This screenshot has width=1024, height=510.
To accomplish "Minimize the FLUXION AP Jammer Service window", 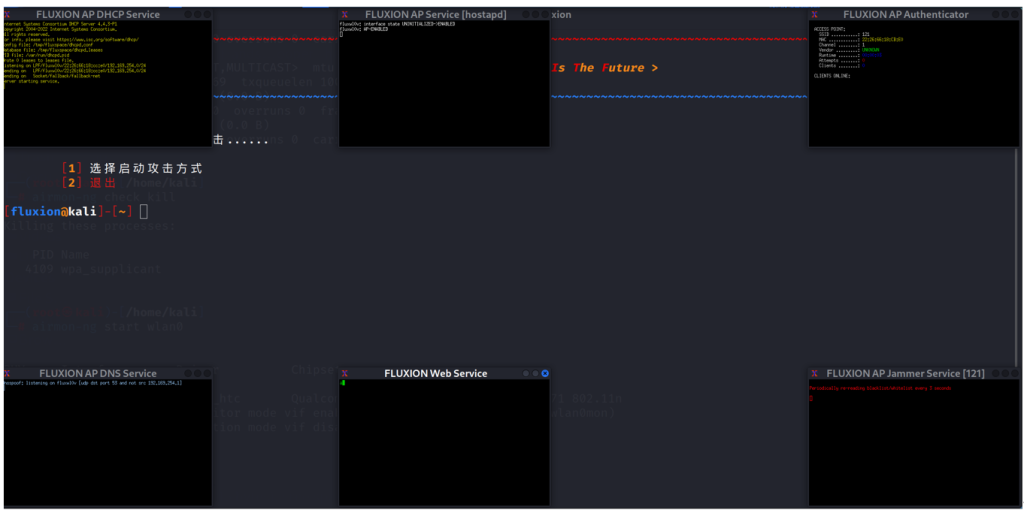I will coord(995,374).
